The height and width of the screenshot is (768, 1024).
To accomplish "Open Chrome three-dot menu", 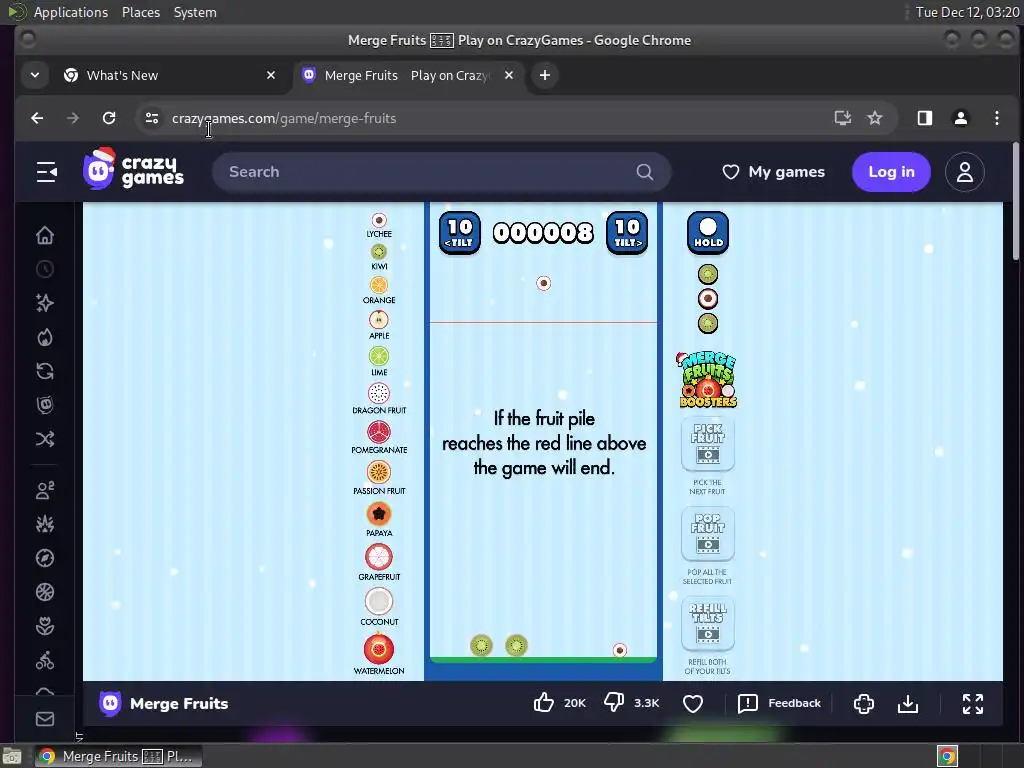I will [997, 118].
